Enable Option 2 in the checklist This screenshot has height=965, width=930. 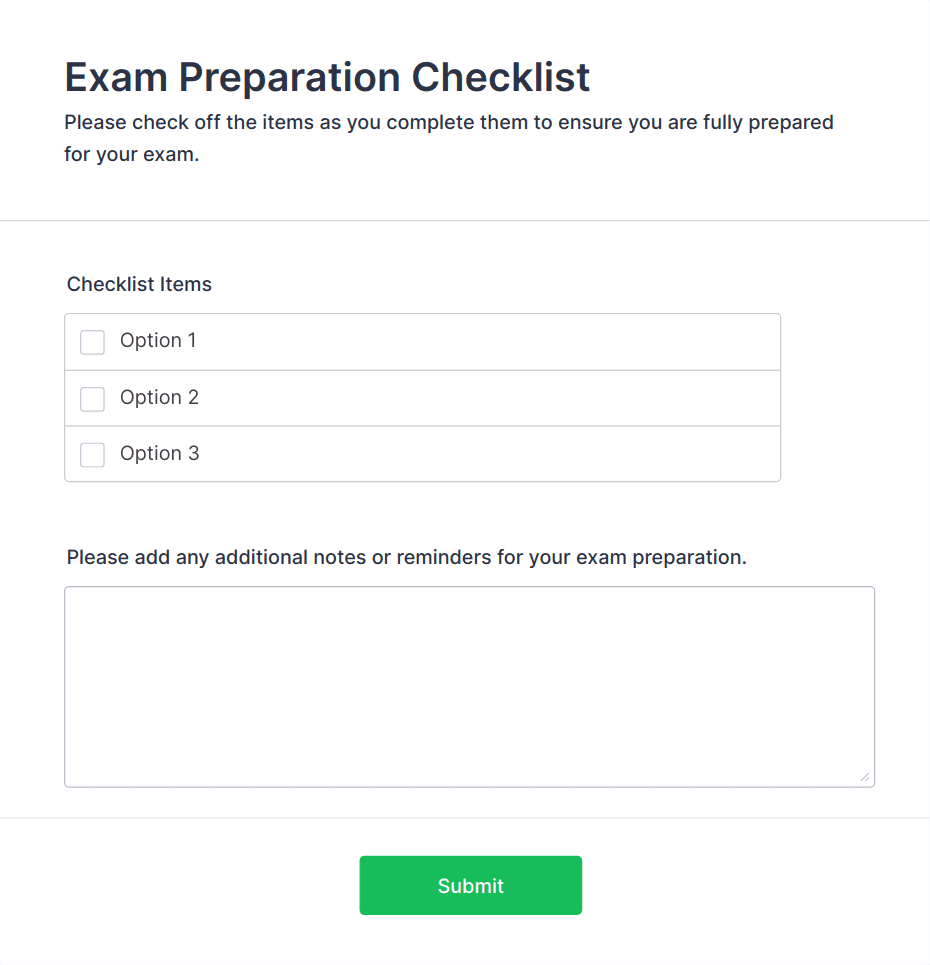coord(92,398)
